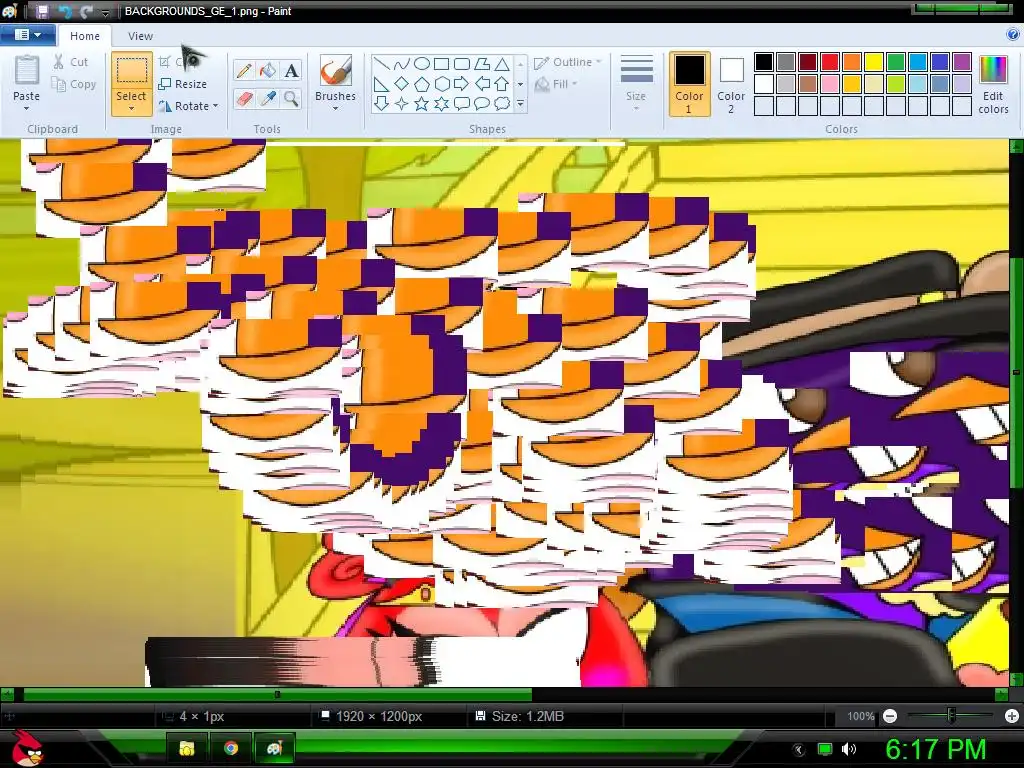
Task: Choose the Right triangle shape
Action: [x=382, y=84]
